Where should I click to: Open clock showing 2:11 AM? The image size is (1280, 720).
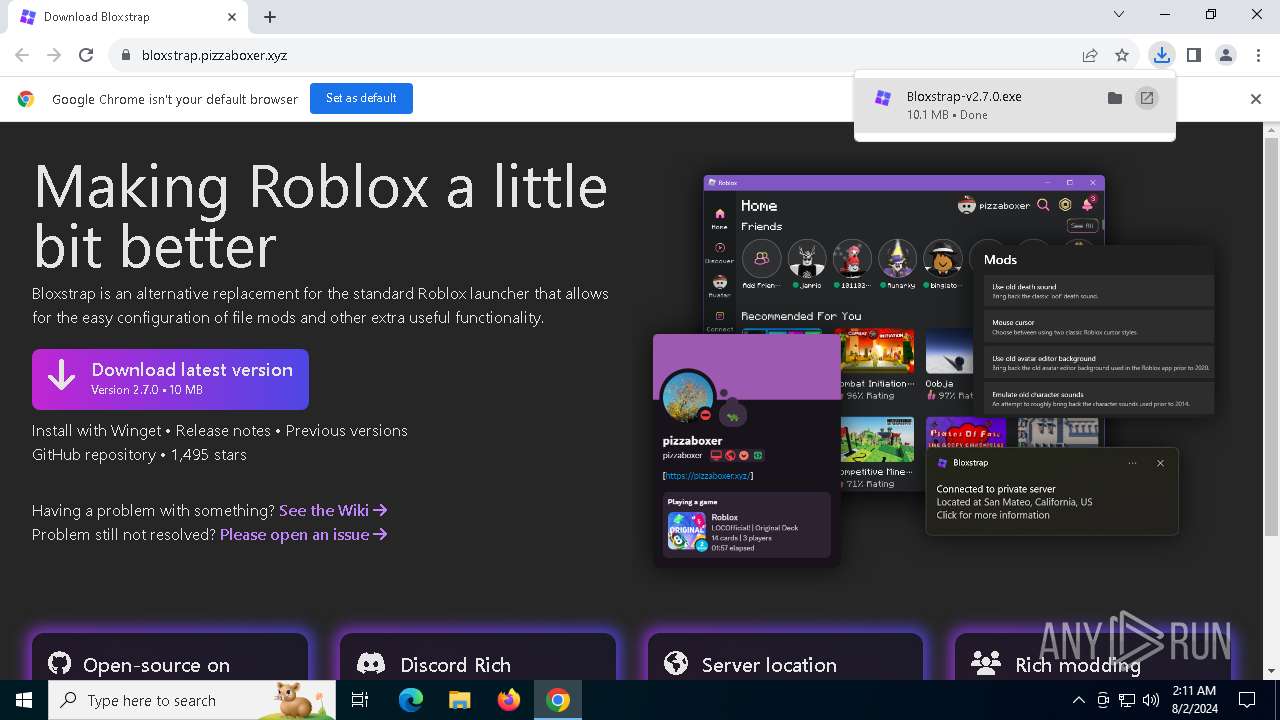(x=1193, y=700)
